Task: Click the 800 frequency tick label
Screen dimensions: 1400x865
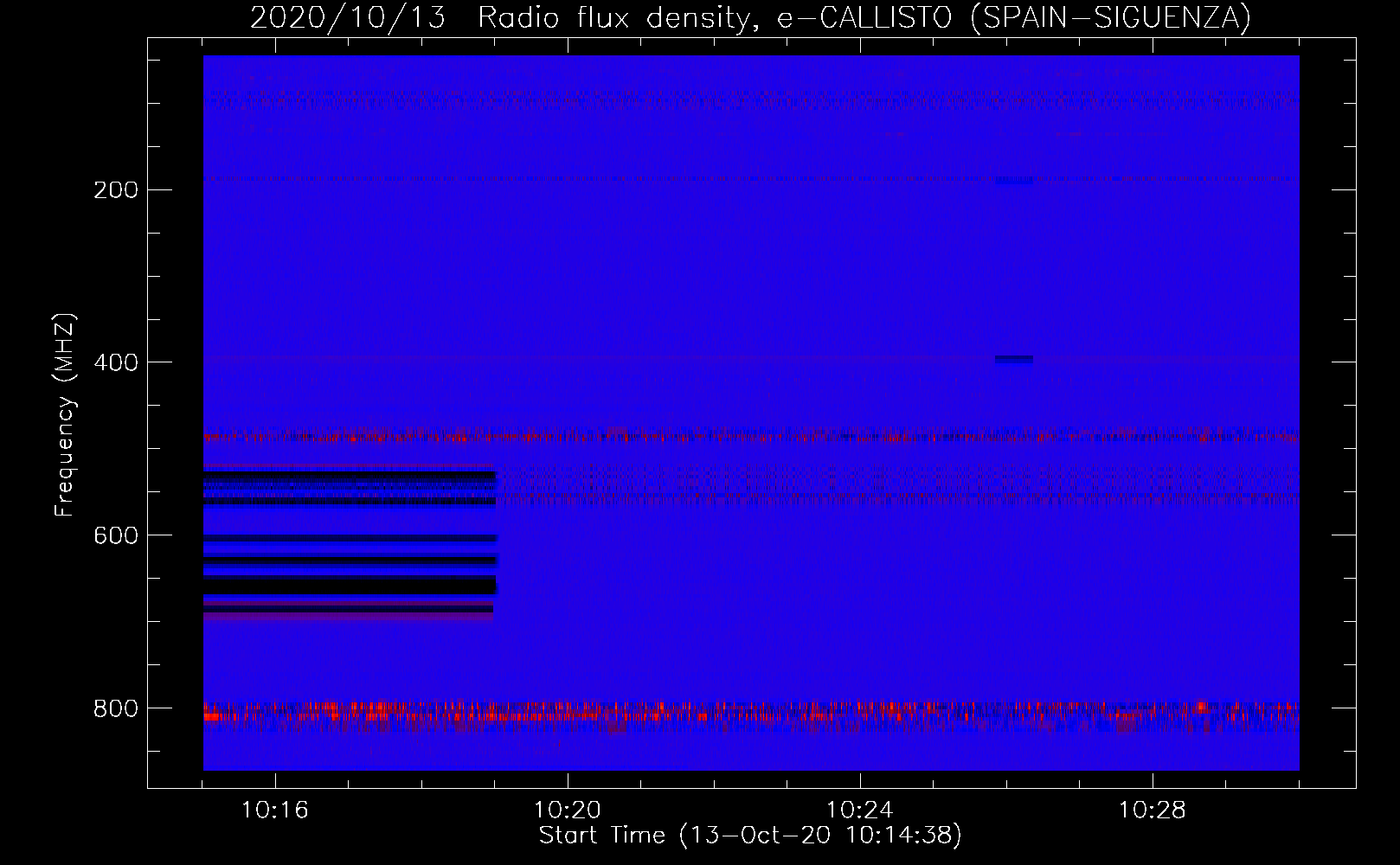Action: click(x=116, y=708)
